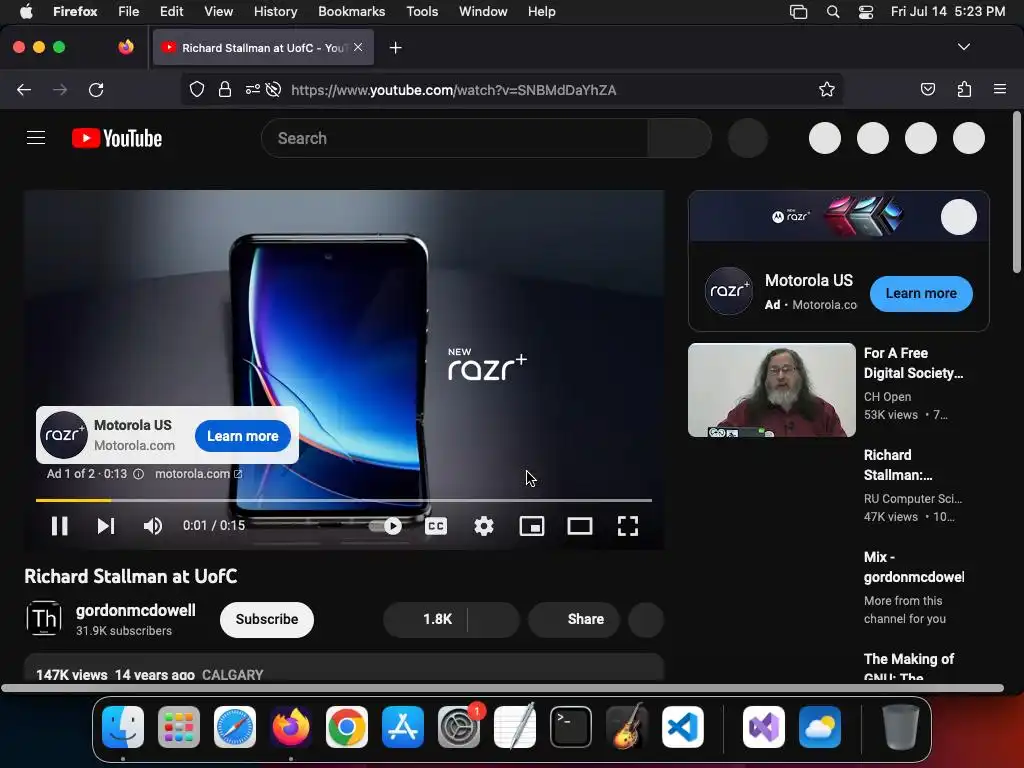The image size is (1024, 768).
Task: Go back with the Firefox back arrow
Action: [x=24, y=89]
